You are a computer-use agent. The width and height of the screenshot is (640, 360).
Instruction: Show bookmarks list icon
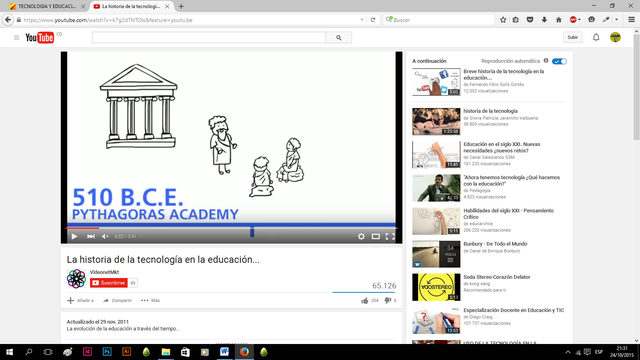pyautogui.click(x=516, y=20)
